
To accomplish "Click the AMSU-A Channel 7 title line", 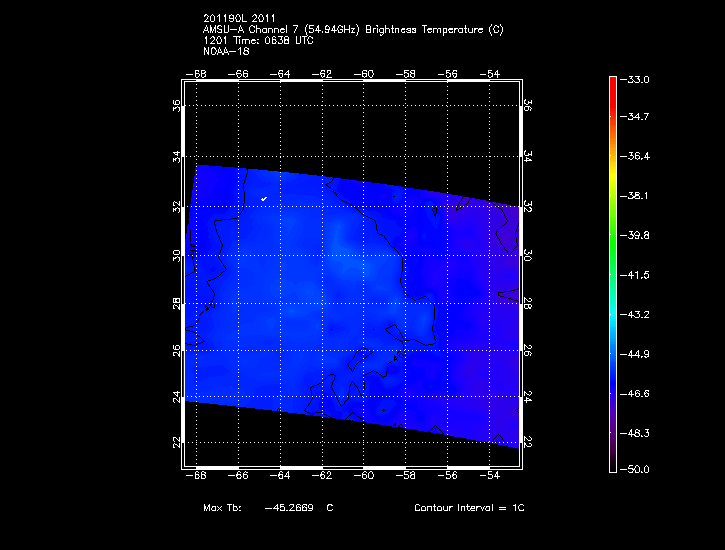I will [352, 29].
